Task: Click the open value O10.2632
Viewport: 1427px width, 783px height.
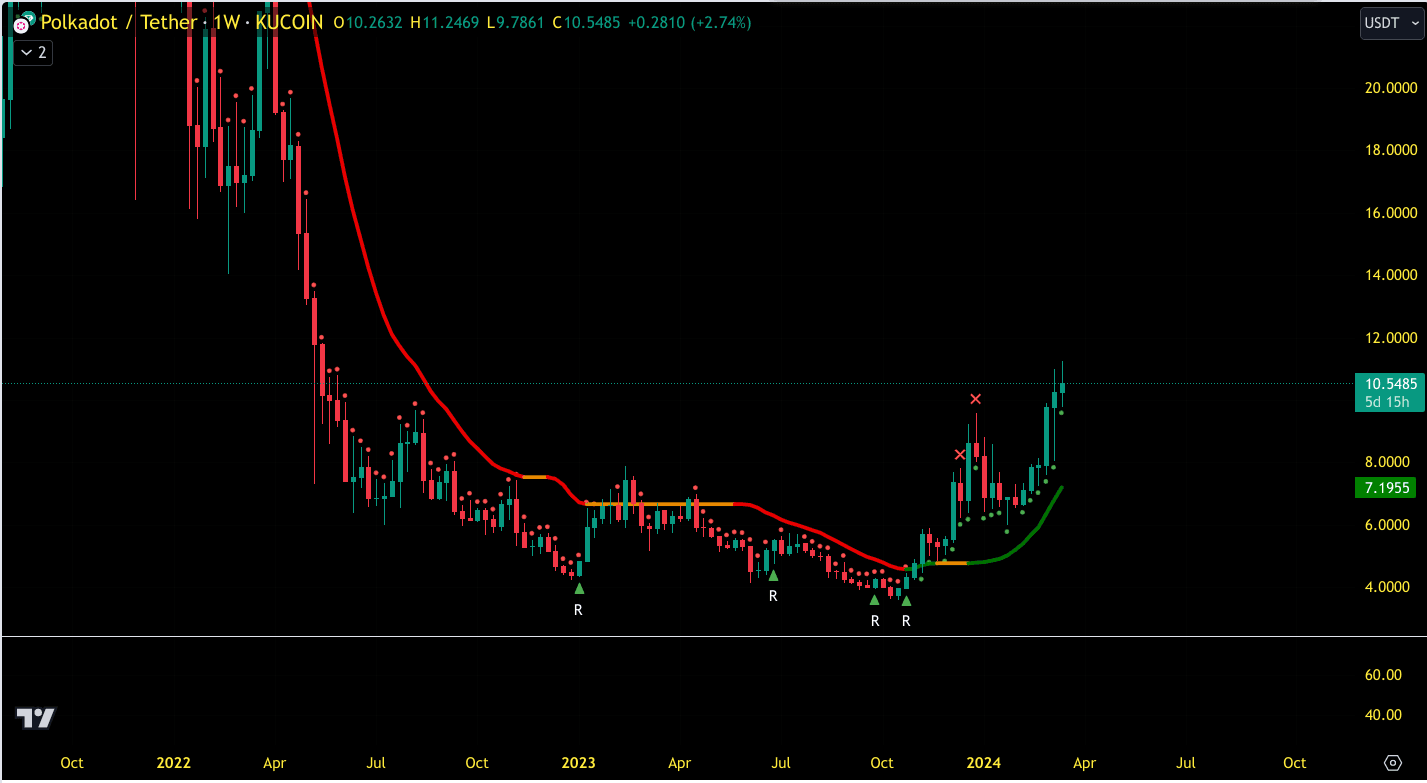Action: 369,22
